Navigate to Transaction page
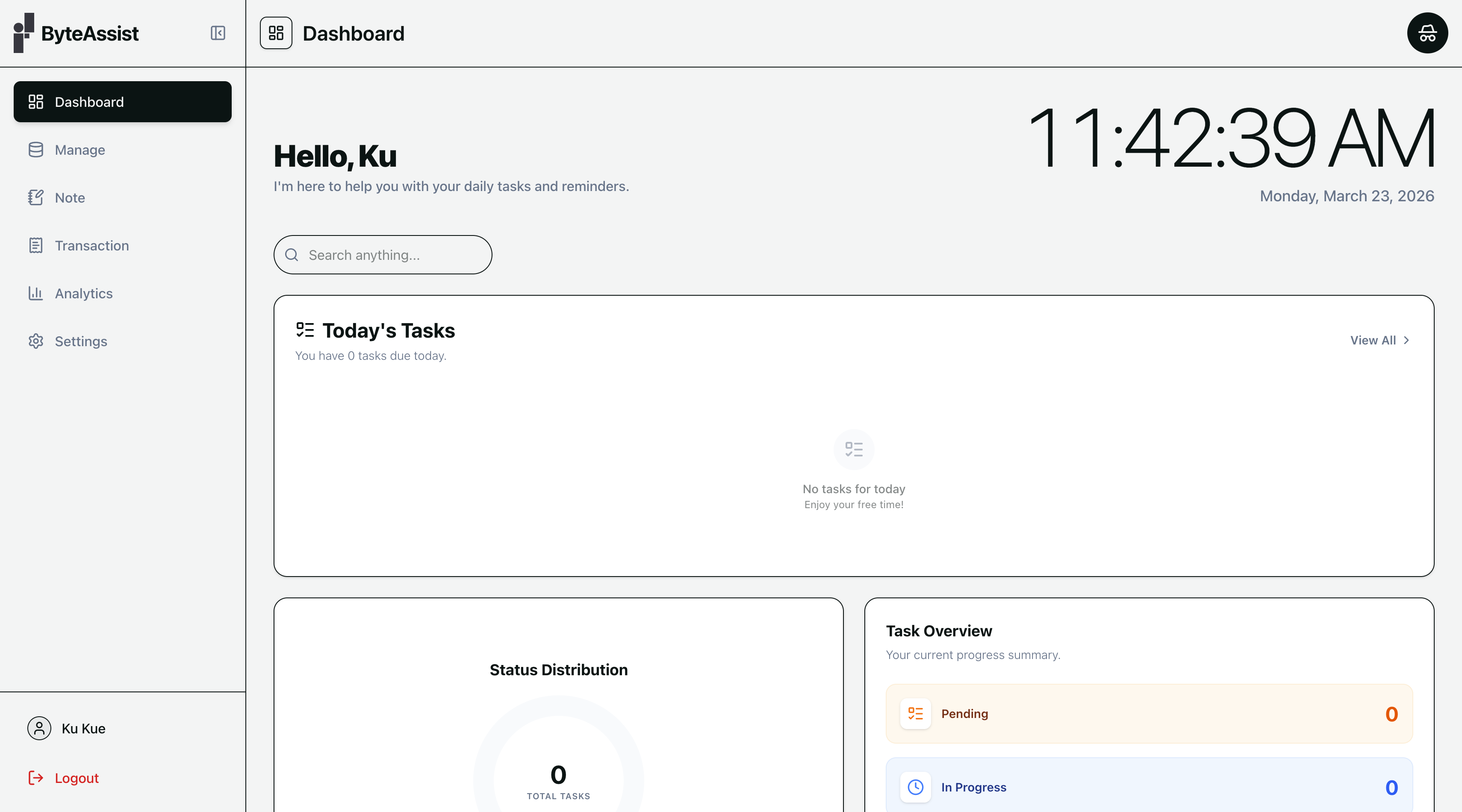Screen dimensions: 1462x812 tap(123, 246)
